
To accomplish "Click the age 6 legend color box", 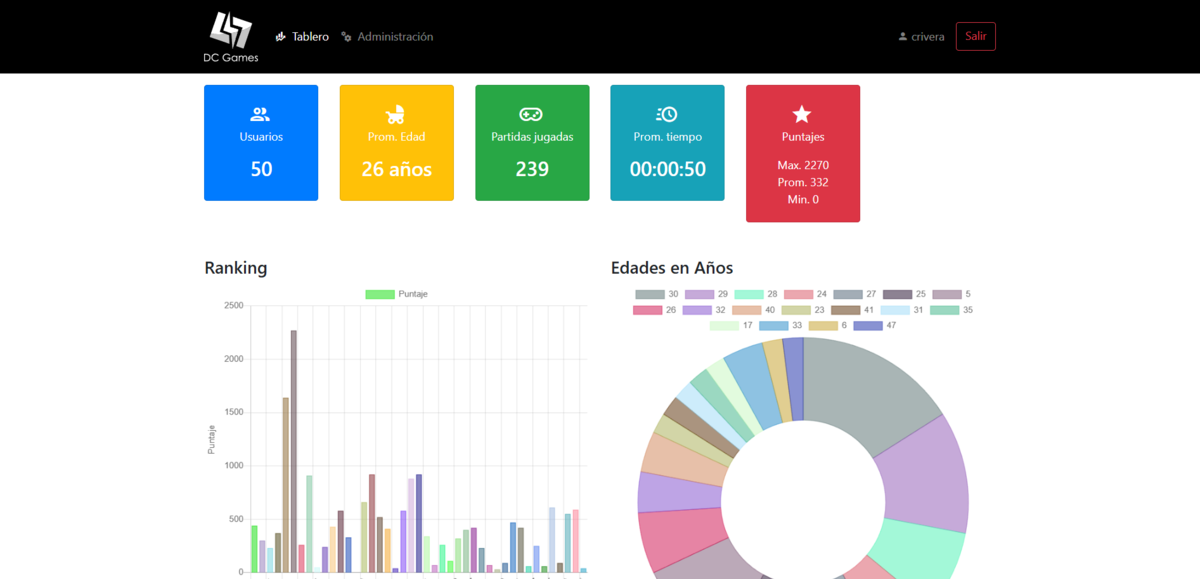I will [x=823, y=325].
